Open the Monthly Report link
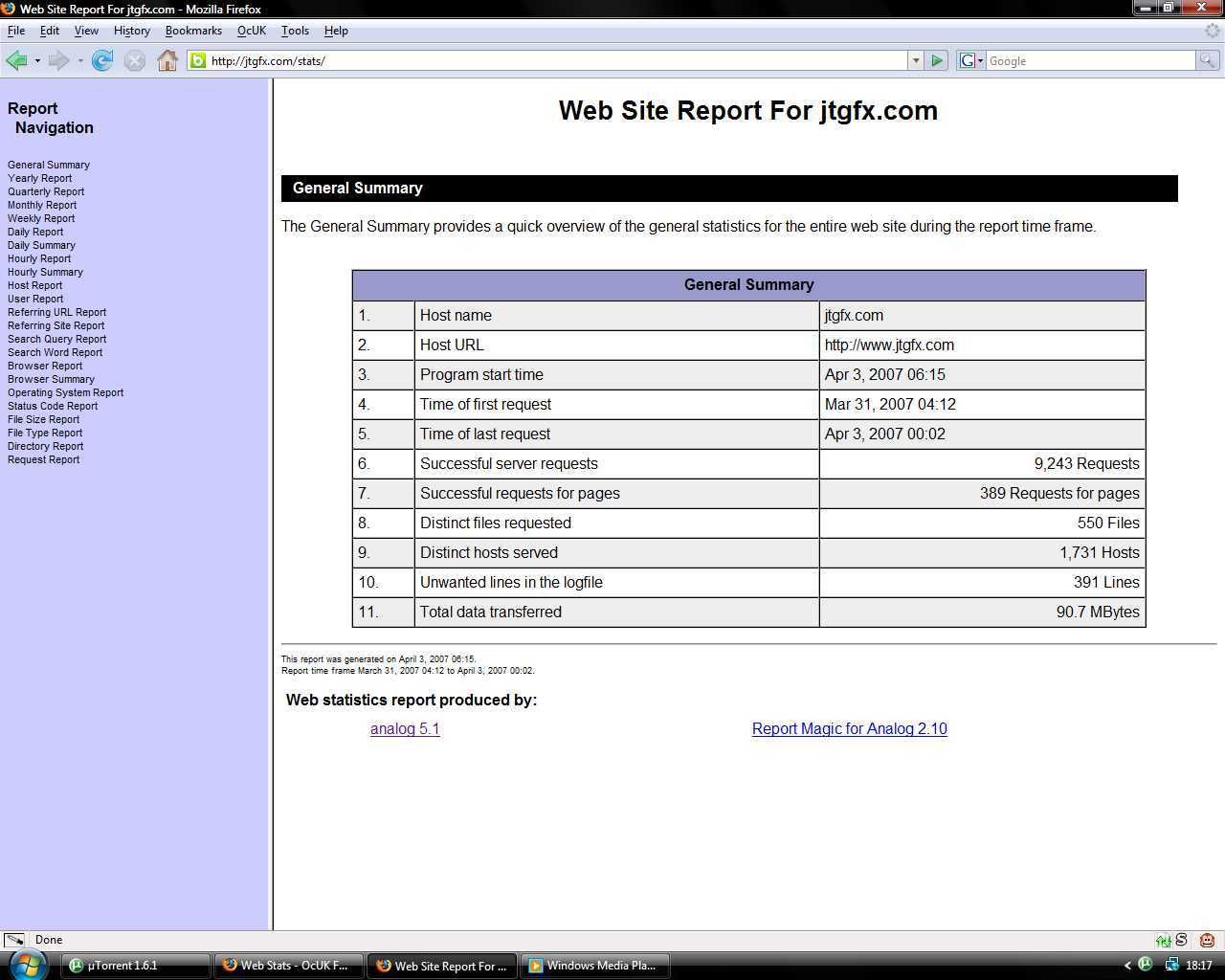The width and height of the screenshot is (1225, 980). 42,205
